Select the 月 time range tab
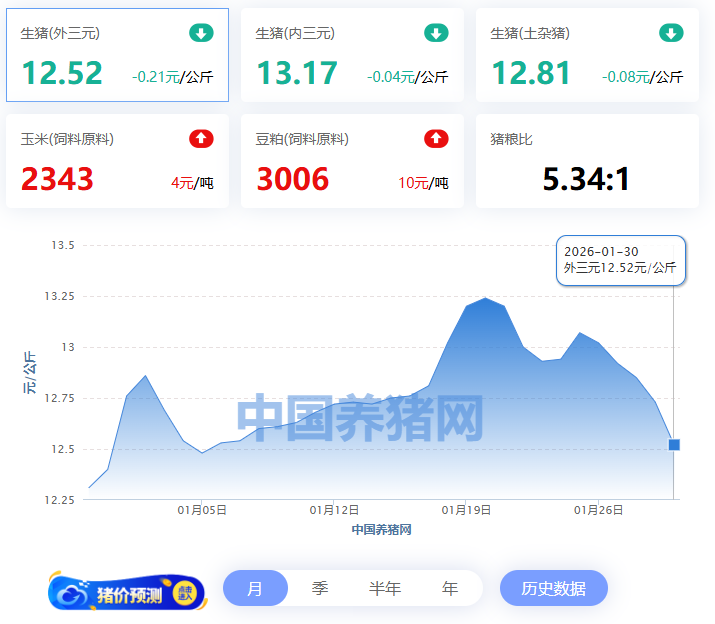 pos(255,589)
